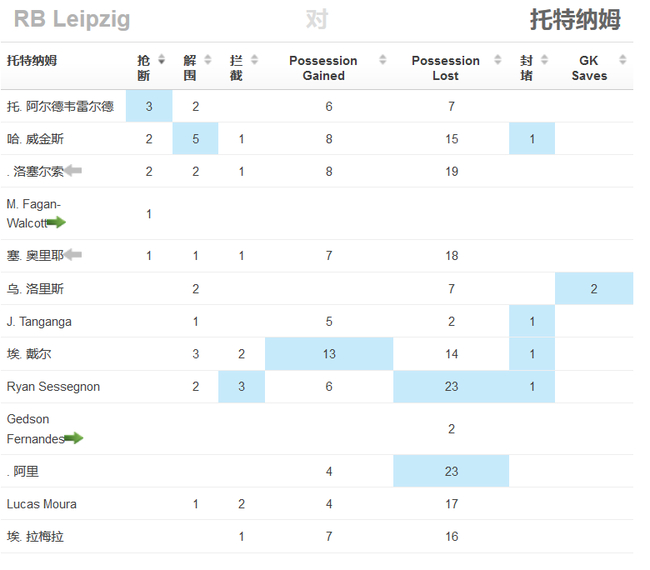650x570 pixels.
Task: Open player 托. 阿尔德韦雷尔德
Action: [x=60, y=107]
